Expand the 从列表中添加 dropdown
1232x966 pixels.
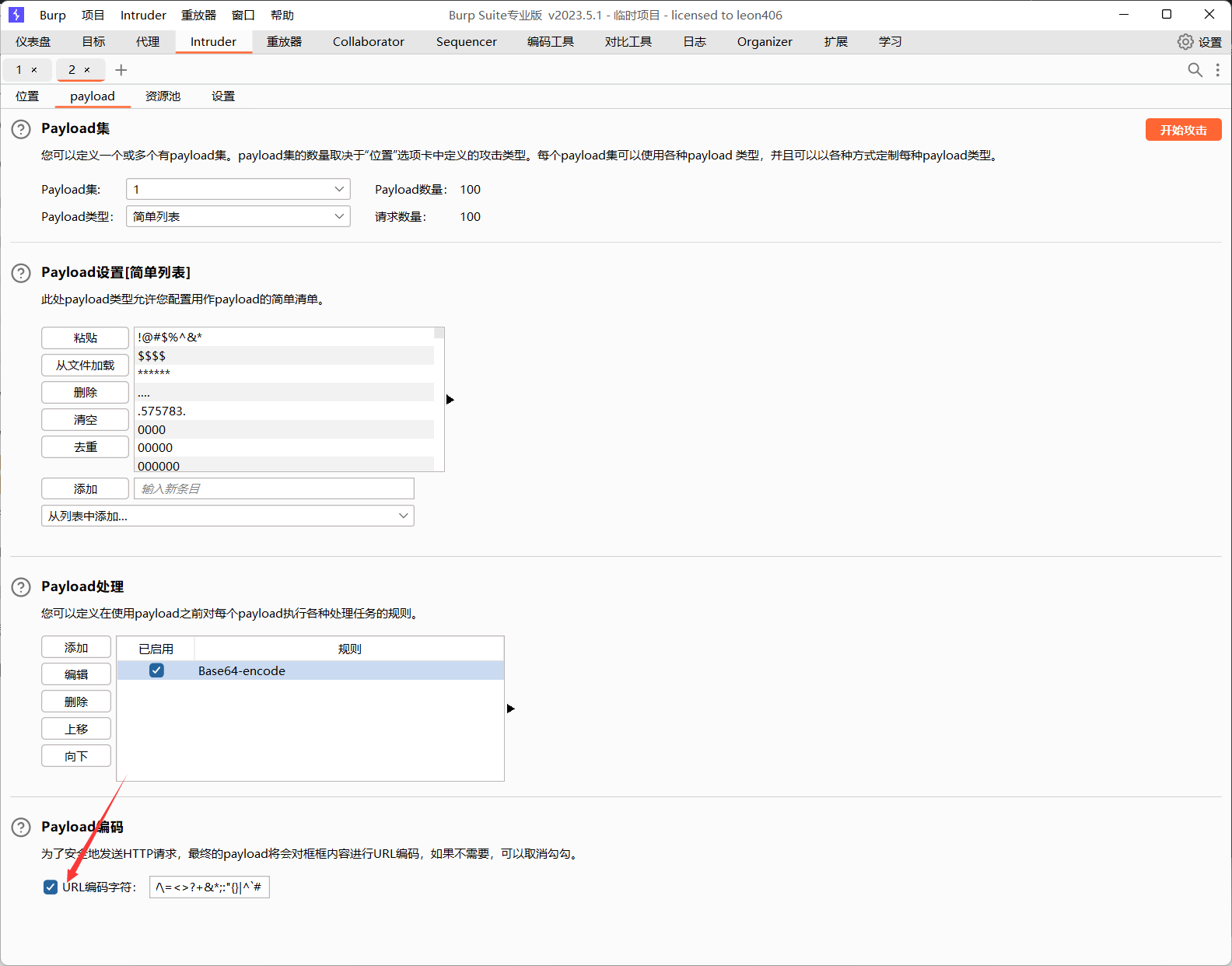pyautogui.click(x=227, y=516)
